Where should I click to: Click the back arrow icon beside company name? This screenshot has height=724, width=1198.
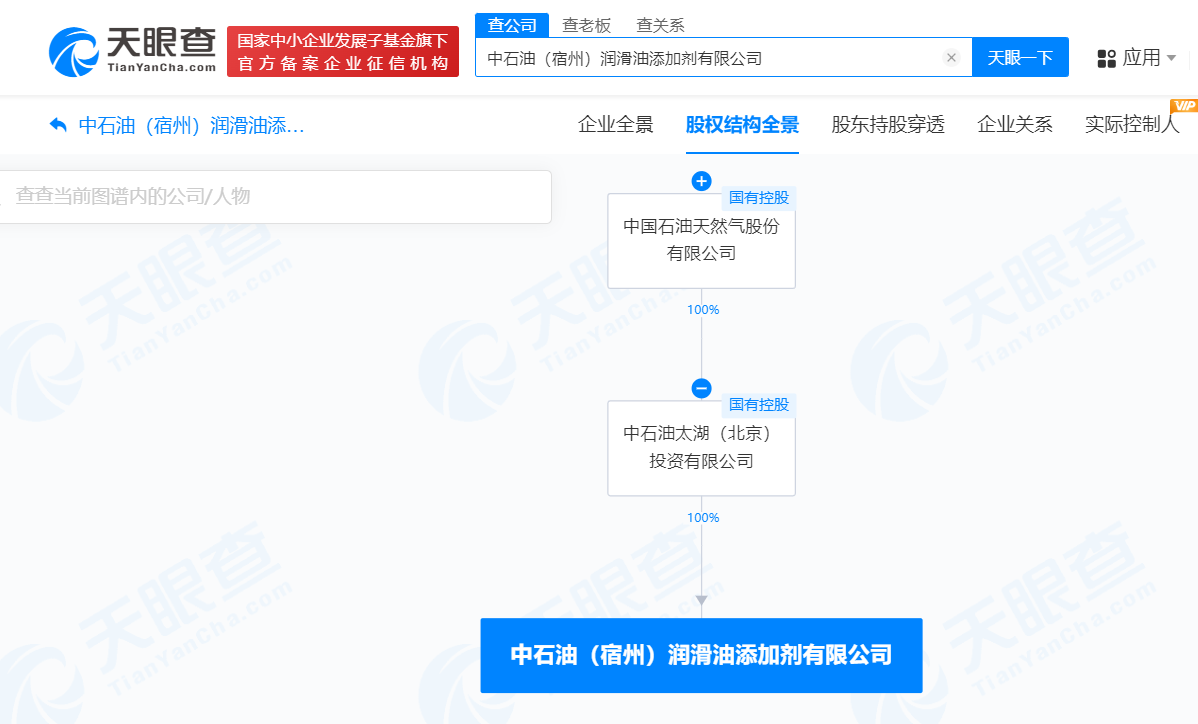58,124
